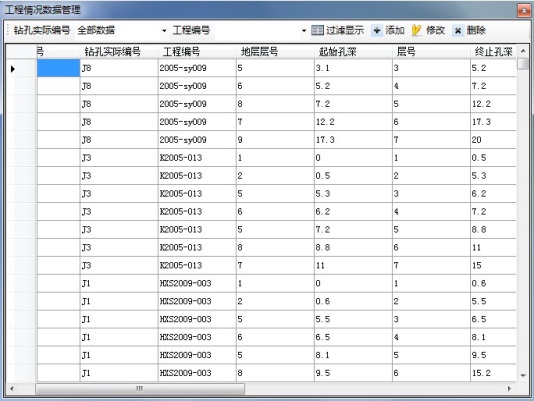The image size is (534, 401).
Task: Click ending depth cell 5.3
Action: 493,175
